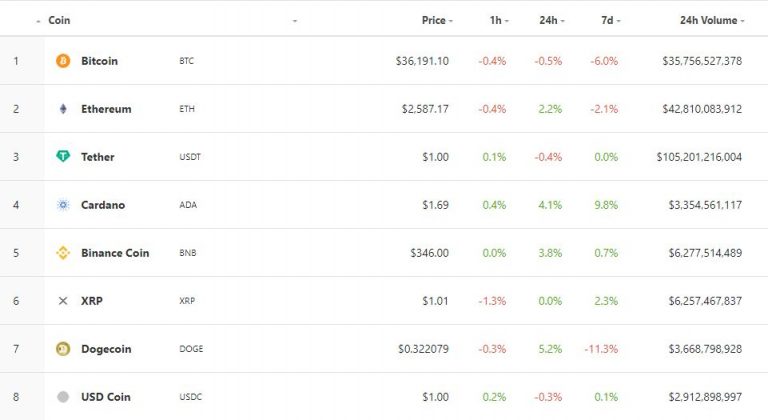Click the sort arrow left of Coin header

(x=38, y=21)
